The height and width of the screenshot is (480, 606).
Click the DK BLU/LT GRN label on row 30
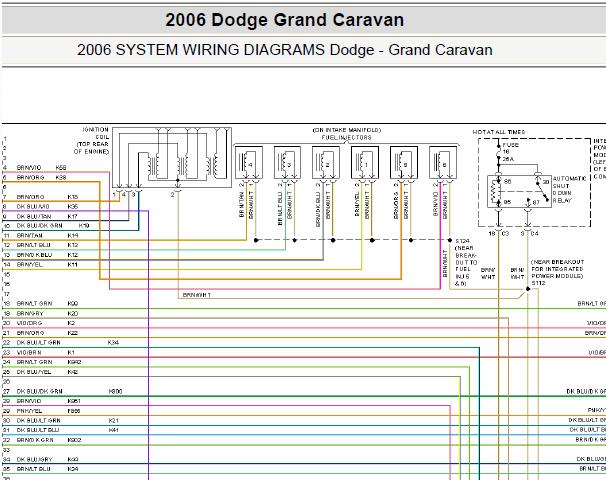[38, 420]
